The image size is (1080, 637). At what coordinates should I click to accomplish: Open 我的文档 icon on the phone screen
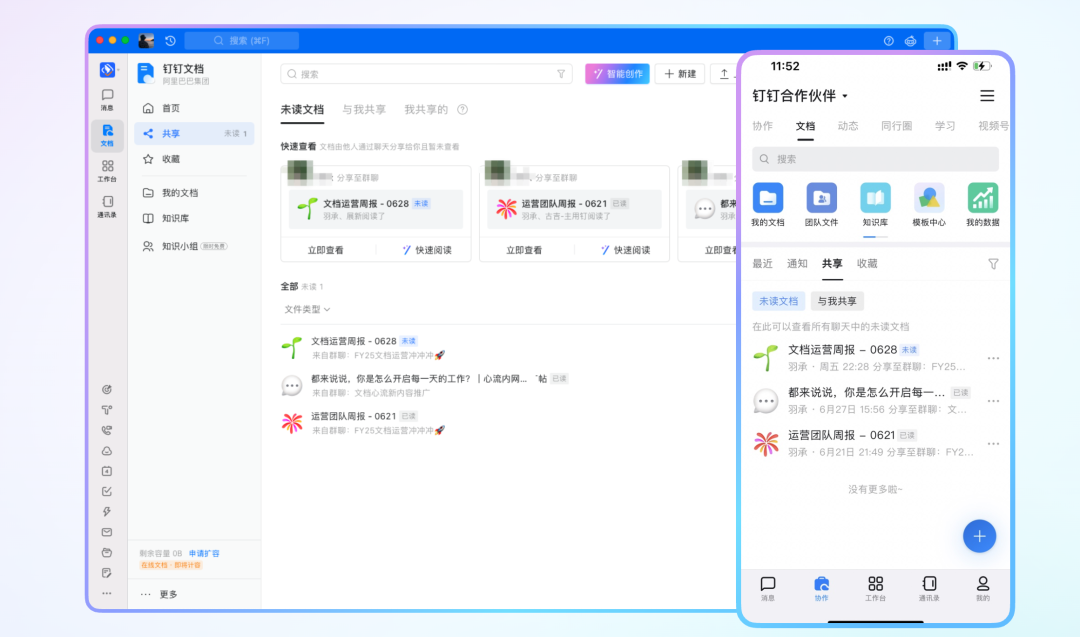pos(767,205)
